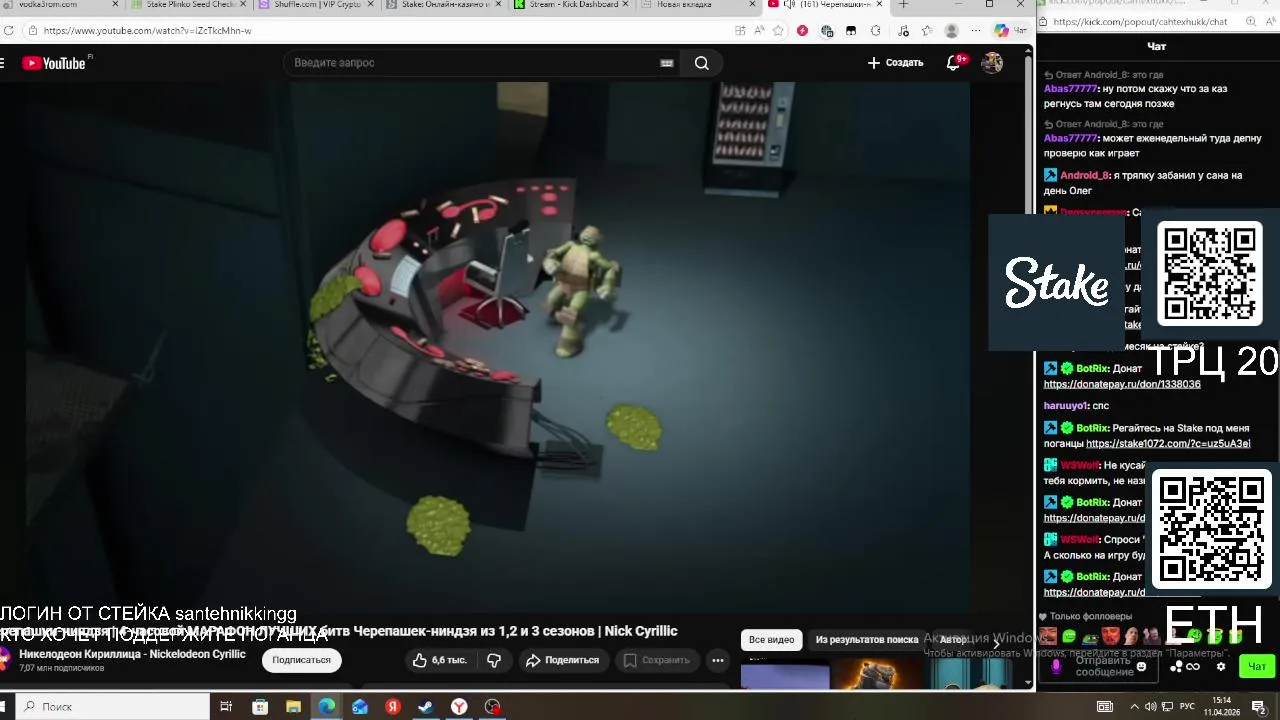Open the YouTube guide hamburger menu
The width and height of the screenshot is (1280, 720).
(3, 63)
